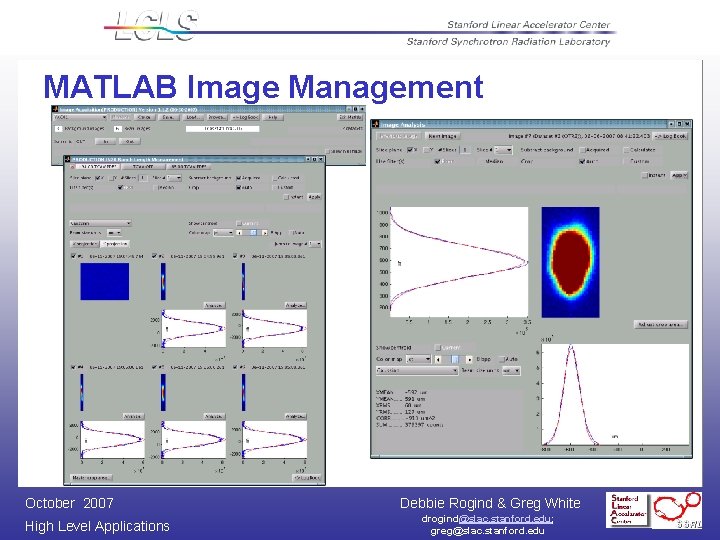Click Calculate button at bottom right of Bunch Length window
Image resolution: width=720 pixels, height=540 pixels.
pyautogui.click(x=307, y=478)
